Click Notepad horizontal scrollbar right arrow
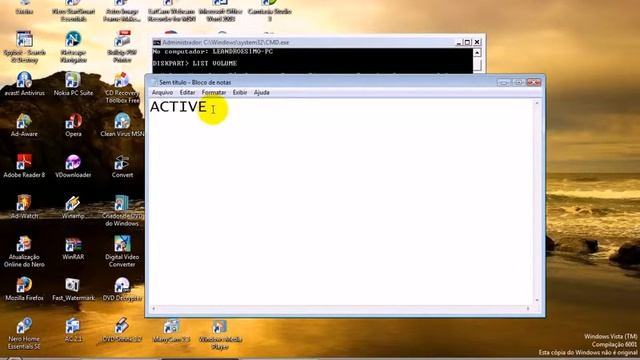The height and width of the screenshot is (360, 640). pos(528,309)
